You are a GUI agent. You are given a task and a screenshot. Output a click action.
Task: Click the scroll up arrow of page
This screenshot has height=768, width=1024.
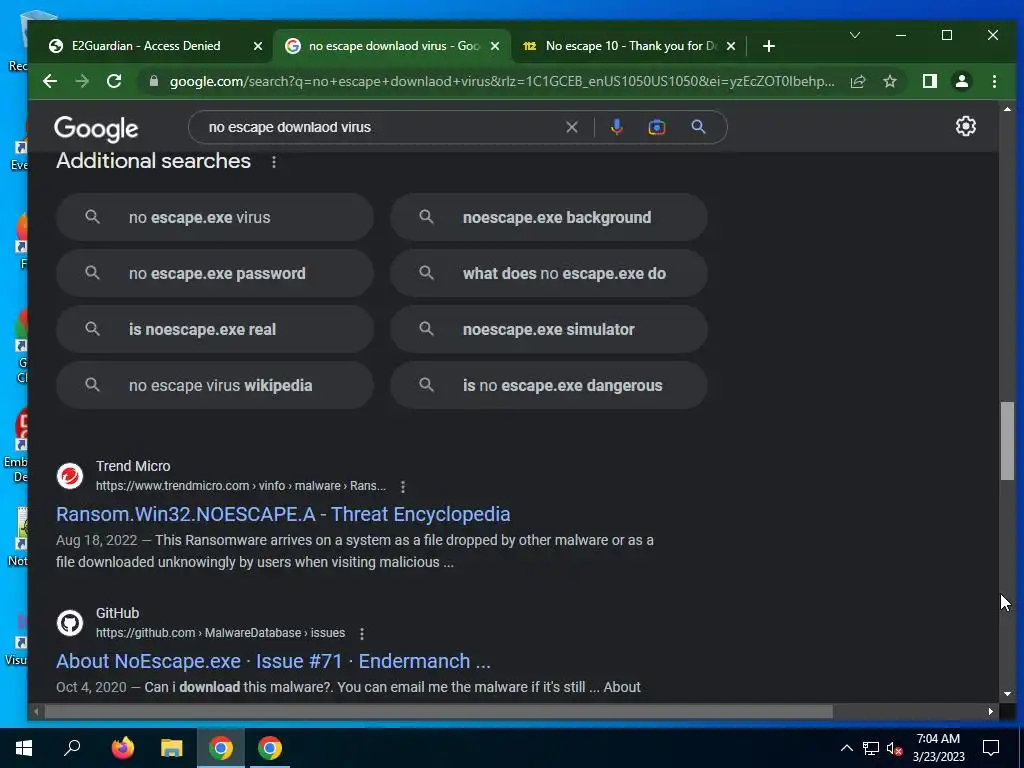point(1007,108)
